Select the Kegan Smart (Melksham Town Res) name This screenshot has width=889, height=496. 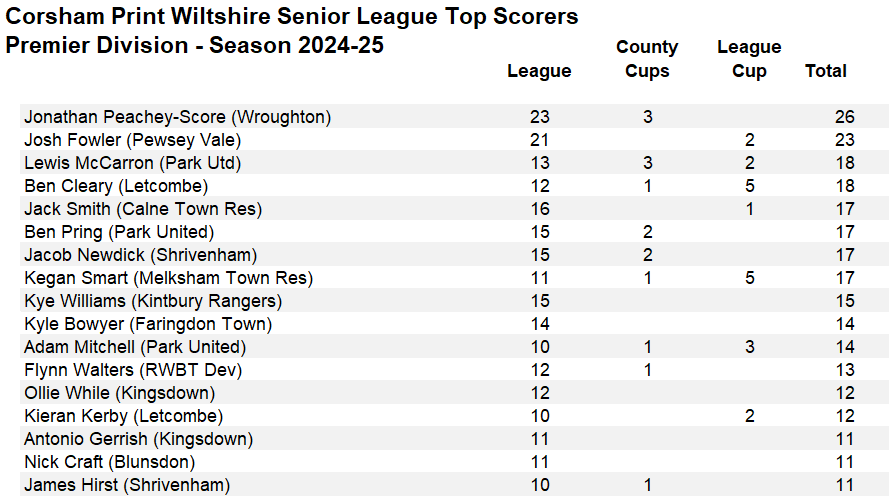[x=168, y=278]
